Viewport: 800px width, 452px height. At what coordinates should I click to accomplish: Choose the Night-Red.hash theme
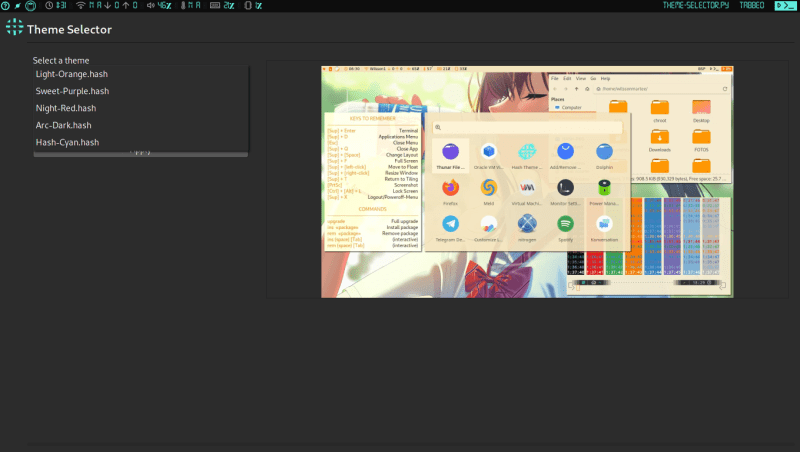coord(66,108)
